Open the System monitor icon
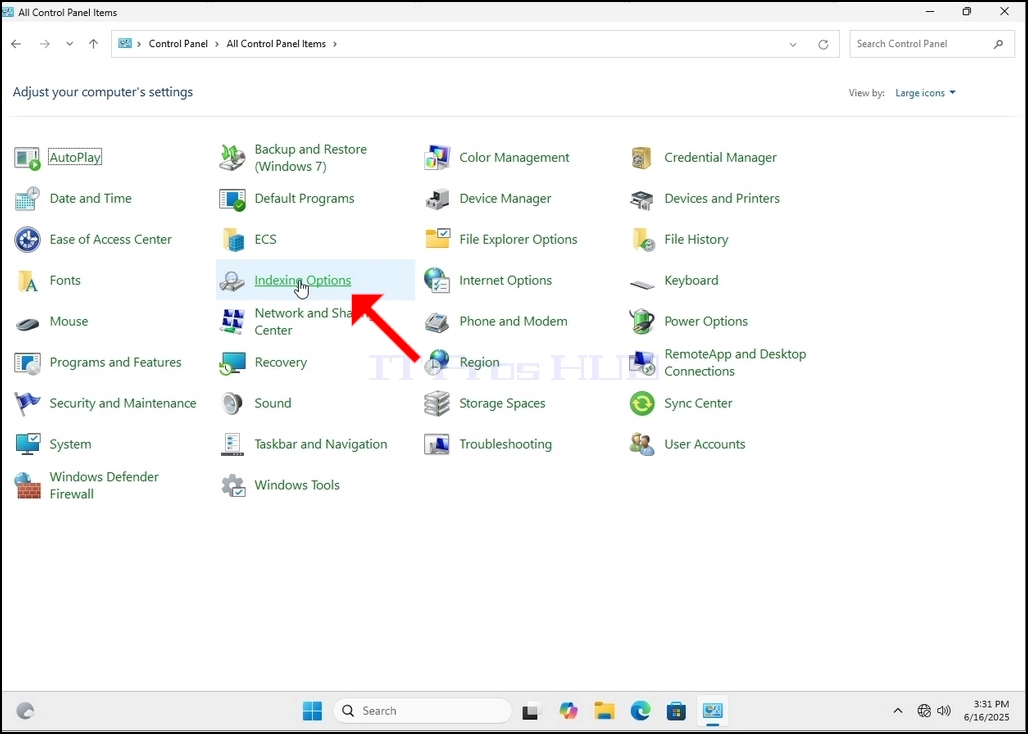Image resolution: width=1028 pixels, height=734 pixels. [x=27, y=444]
